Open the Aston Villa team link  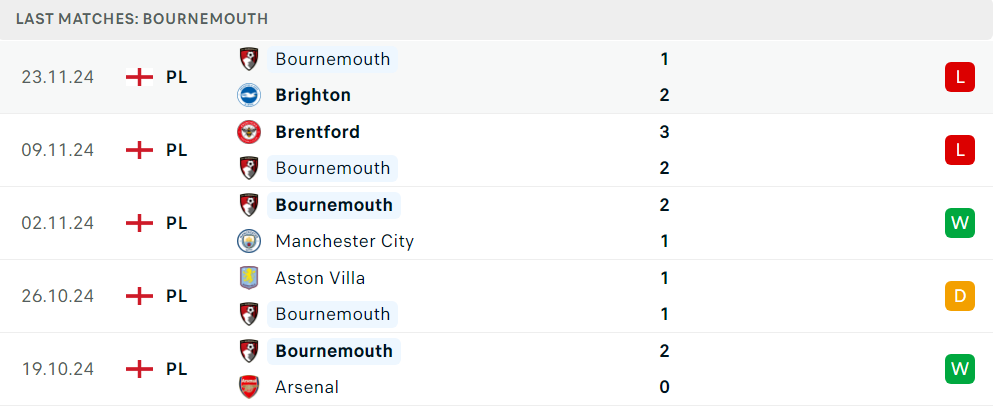[x=318, y=278]
